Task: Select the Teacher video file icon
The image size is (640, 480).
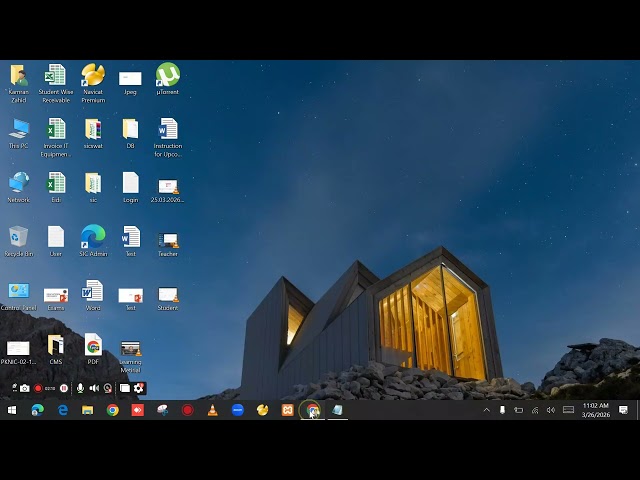Action: point(168,244)
